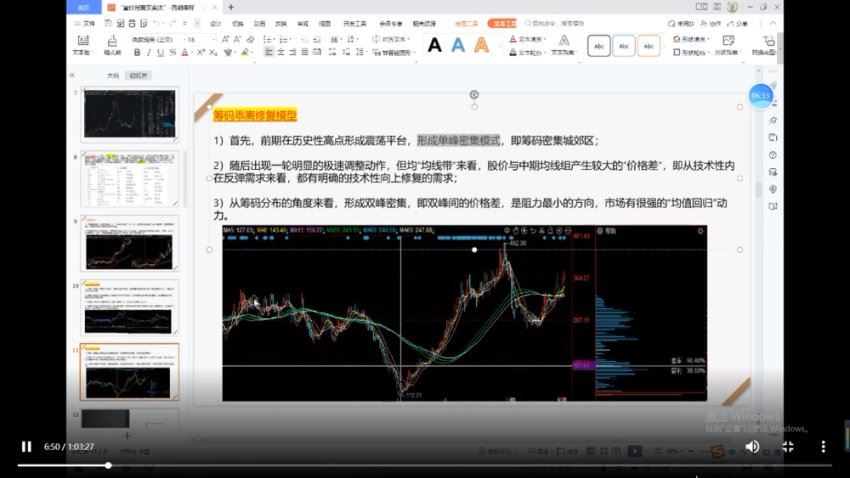Center align text

tap(281, 52)
